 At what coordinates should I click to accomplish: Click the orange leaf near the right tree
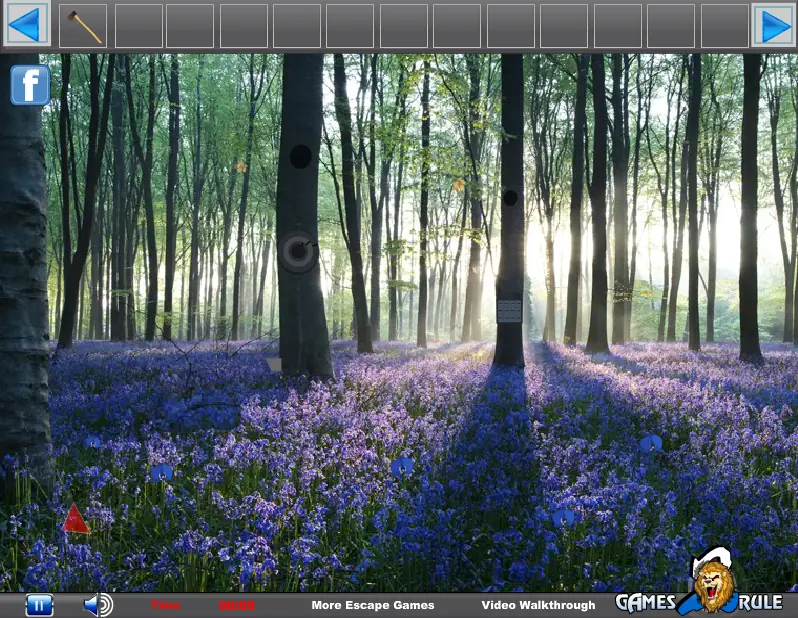pos(459,184)
